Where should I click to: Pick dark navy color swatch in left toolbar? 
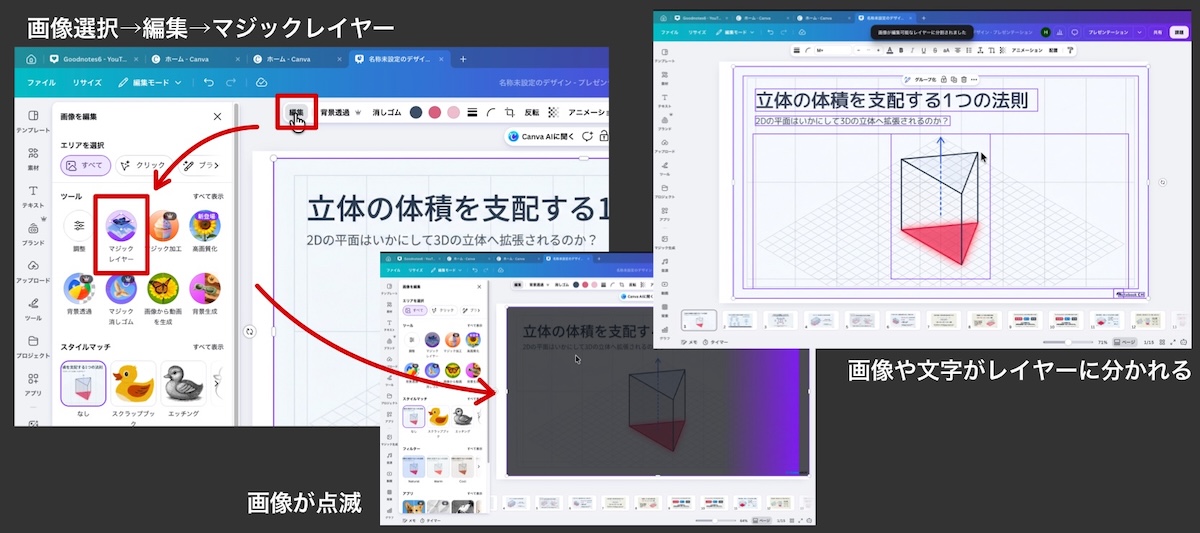click(416, 113)
